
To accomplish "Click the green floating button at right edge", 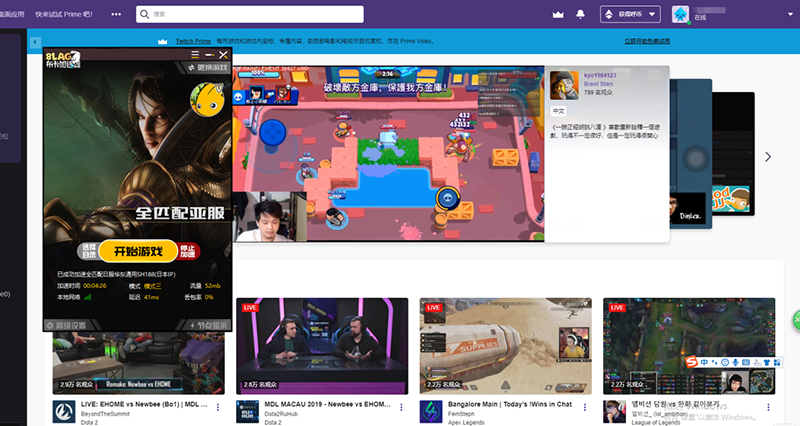I will (x=796, y=320).
